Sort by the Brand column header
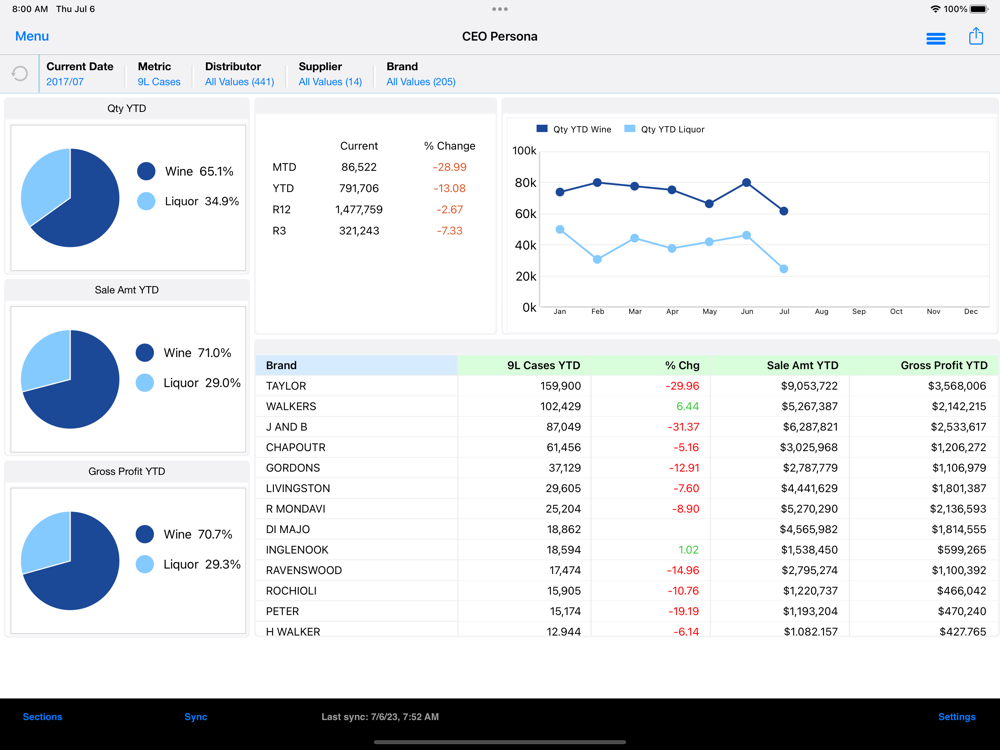 point(357,365)
